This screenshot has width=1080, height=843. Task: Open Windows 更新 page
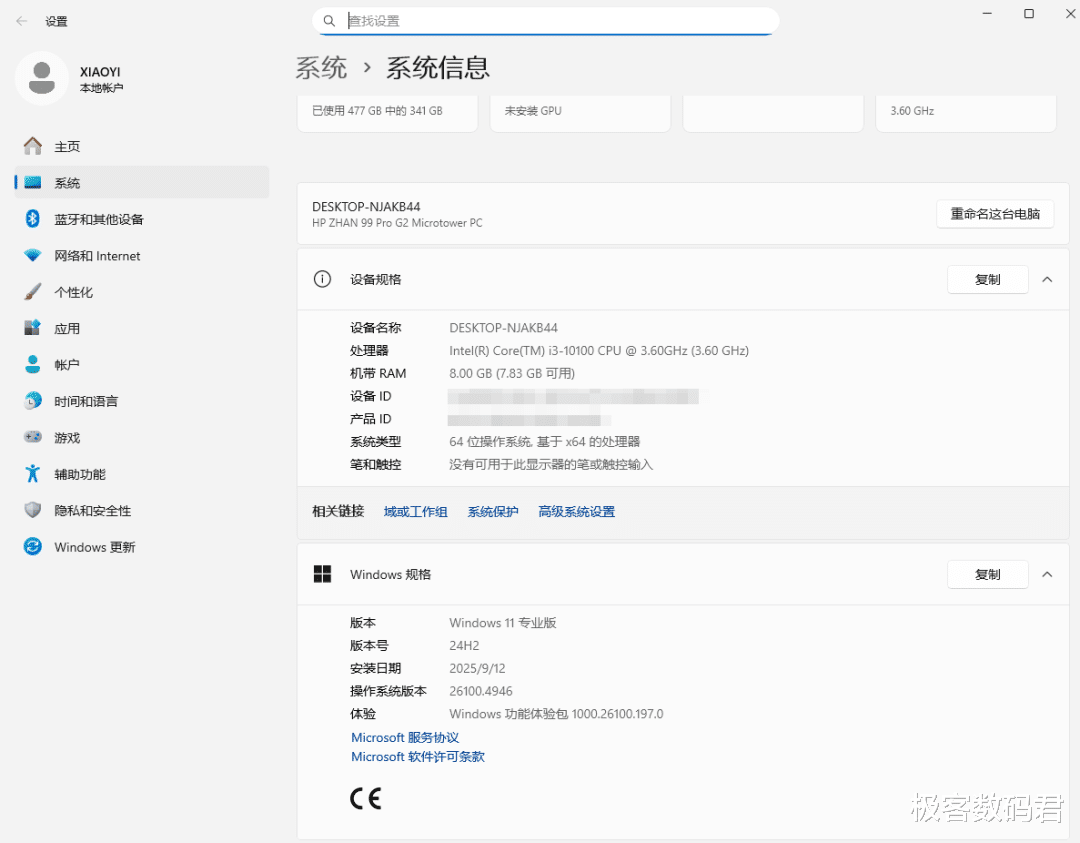coord(141,546)
